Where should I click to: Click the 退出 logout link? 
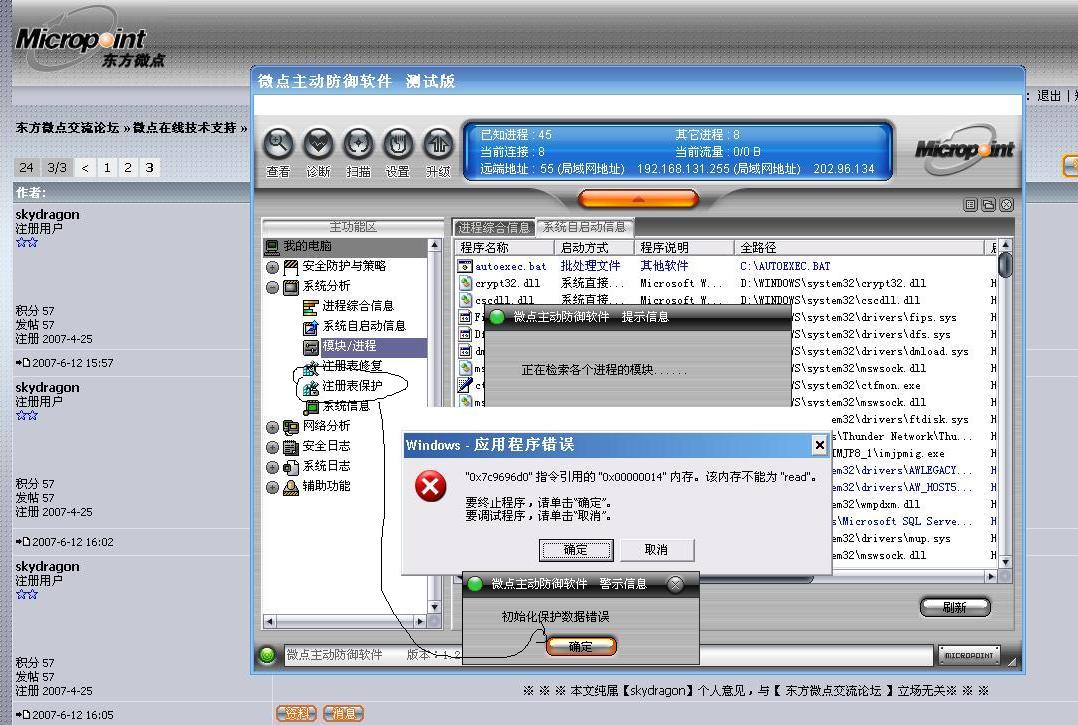pyautogui.click(x=1048, y=96)
